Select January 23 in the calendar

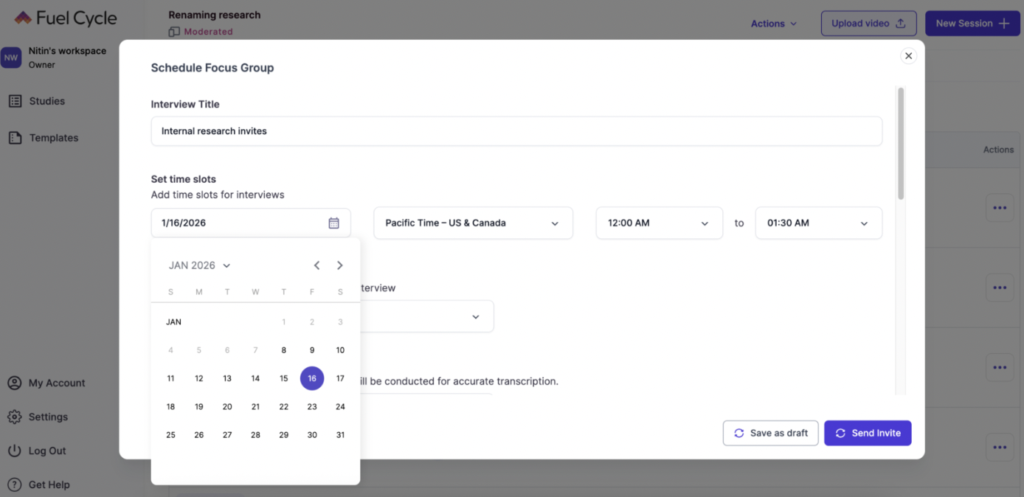[312, 407]
